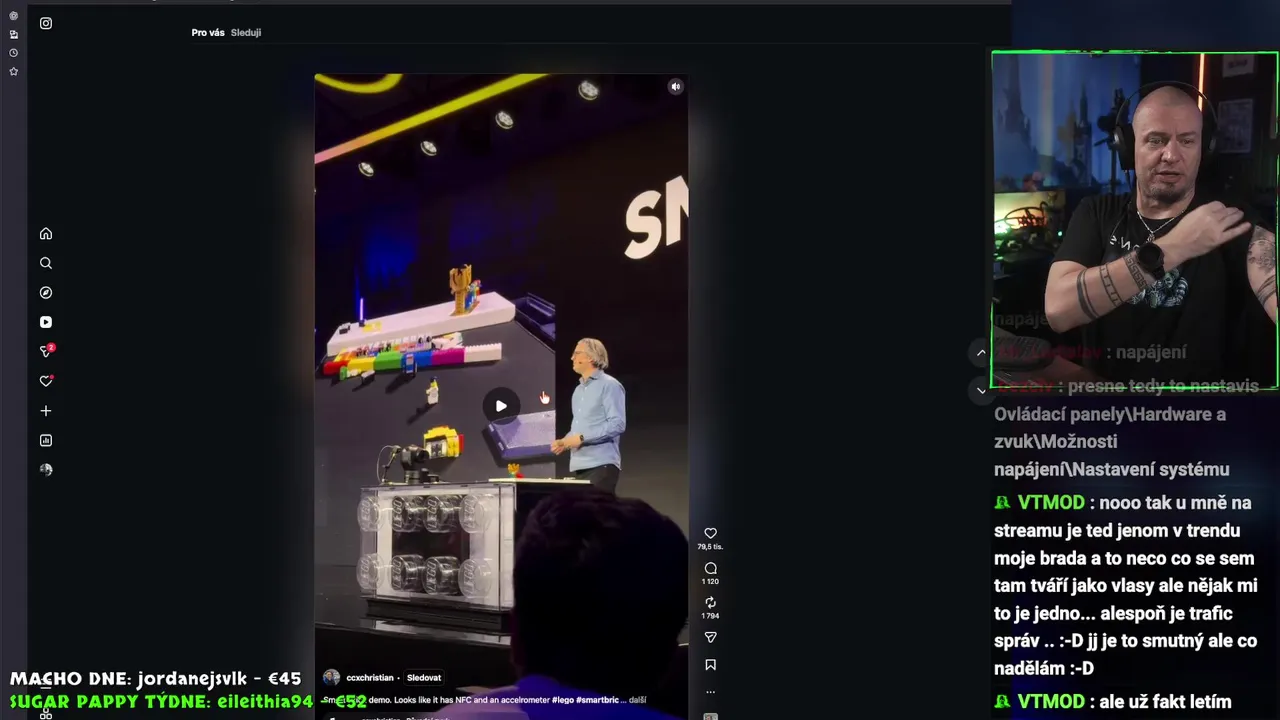Open the Instagram logo home link
Image resolution: width=1280 pixels, height=720 pixels.
click(46, 23)
